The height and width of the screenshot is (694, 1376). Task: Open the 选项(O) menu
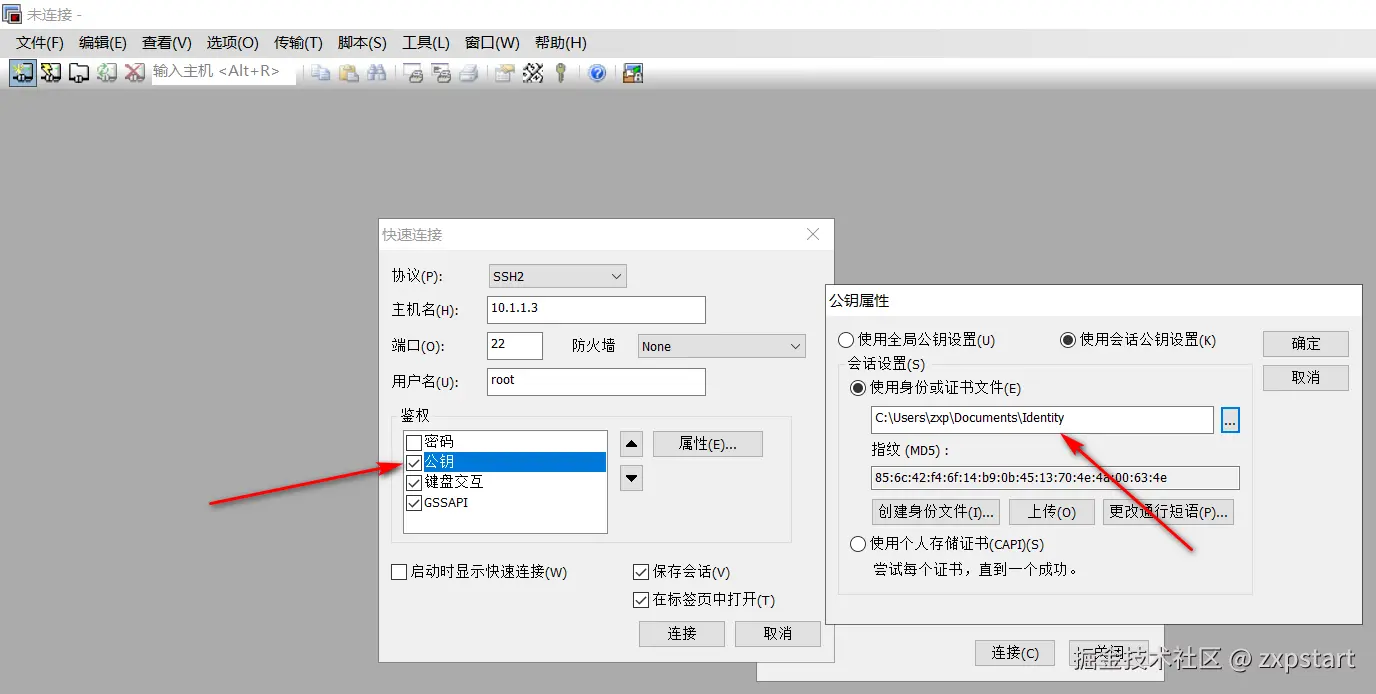coord(233,43)
